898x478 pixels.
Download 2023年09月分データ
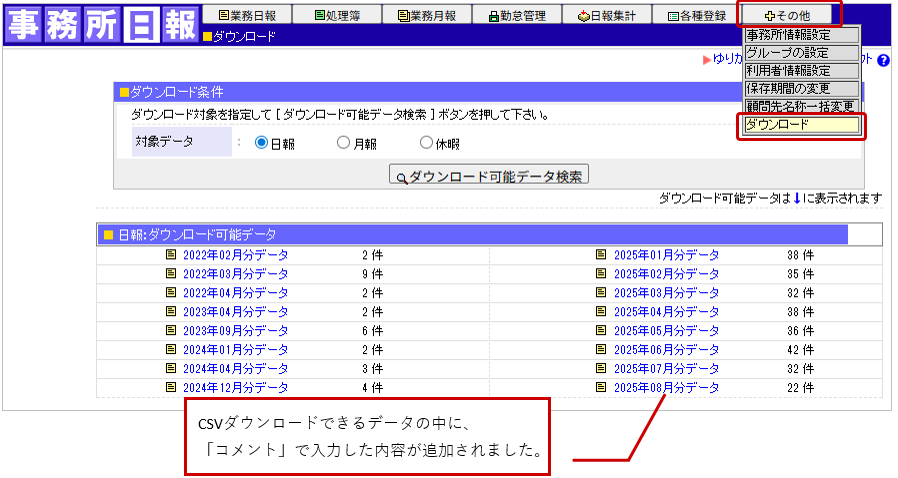click(235, 330)
